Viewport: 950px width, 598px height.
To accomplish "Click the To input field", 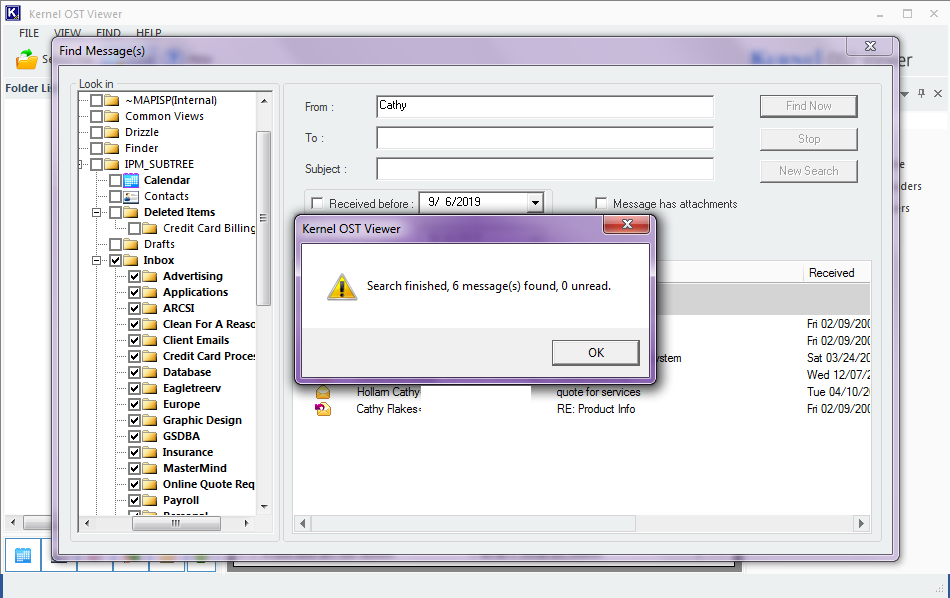I will [545, 138].
